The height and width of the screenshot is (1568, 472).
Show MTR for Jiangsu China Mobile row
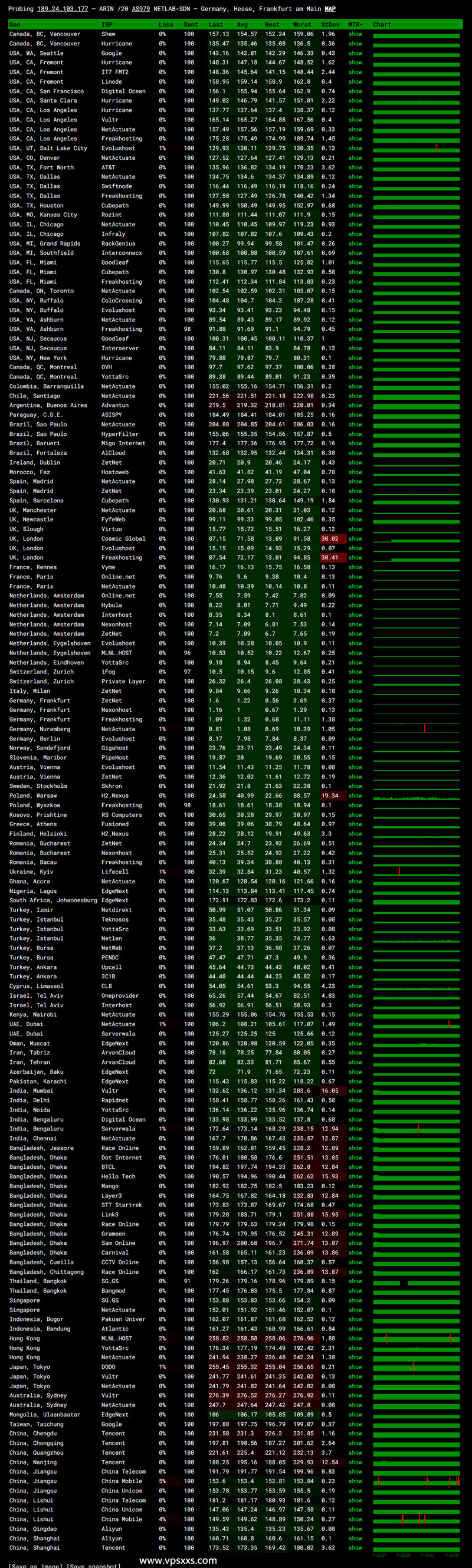click(x=355, y=1482)
